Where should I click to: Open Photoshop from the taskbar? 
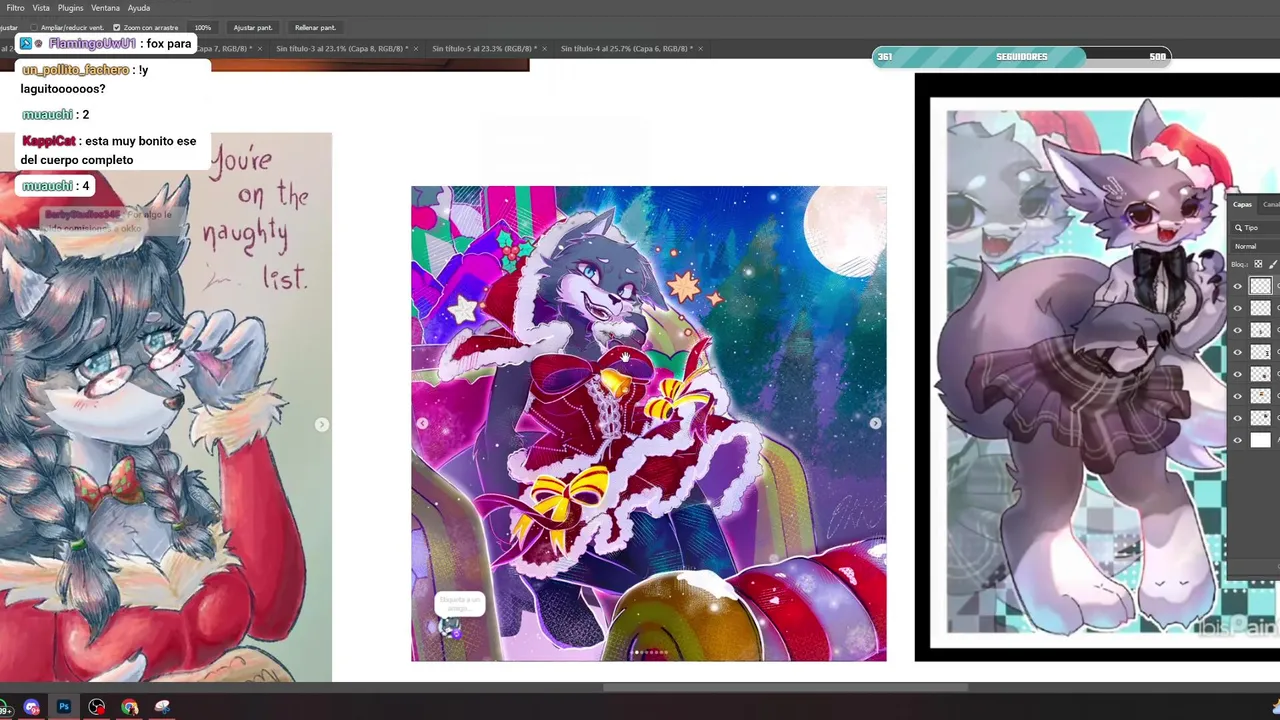64,707
